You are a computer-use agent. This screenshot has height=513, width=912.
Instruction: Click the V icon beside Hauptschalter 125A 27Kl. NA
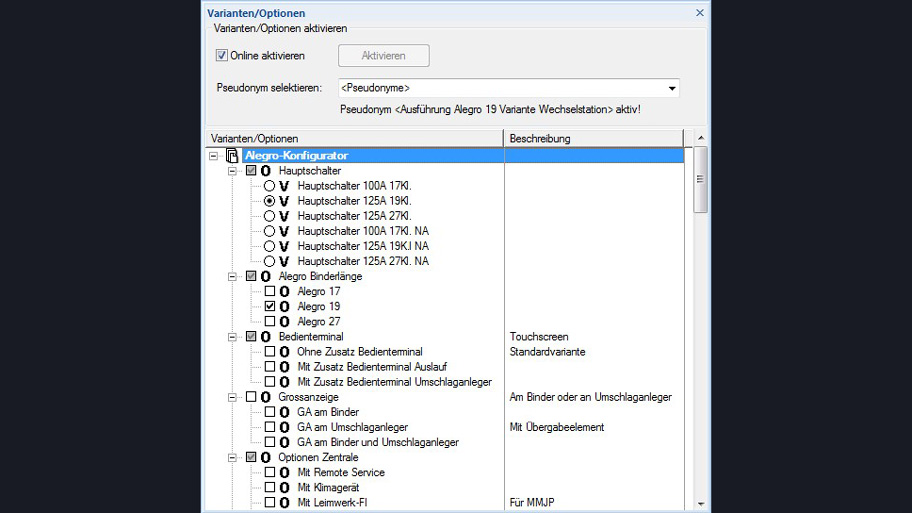point(285,261)
